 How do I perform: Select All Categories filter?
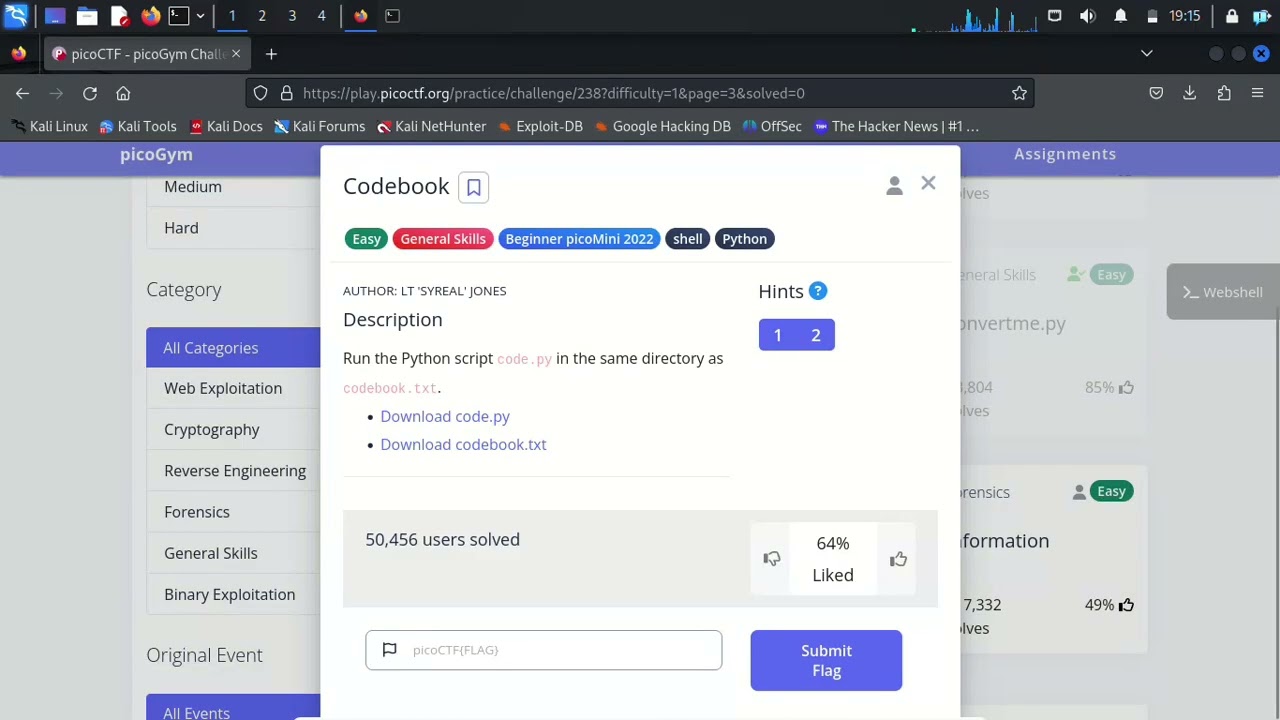tap(233, 348)
